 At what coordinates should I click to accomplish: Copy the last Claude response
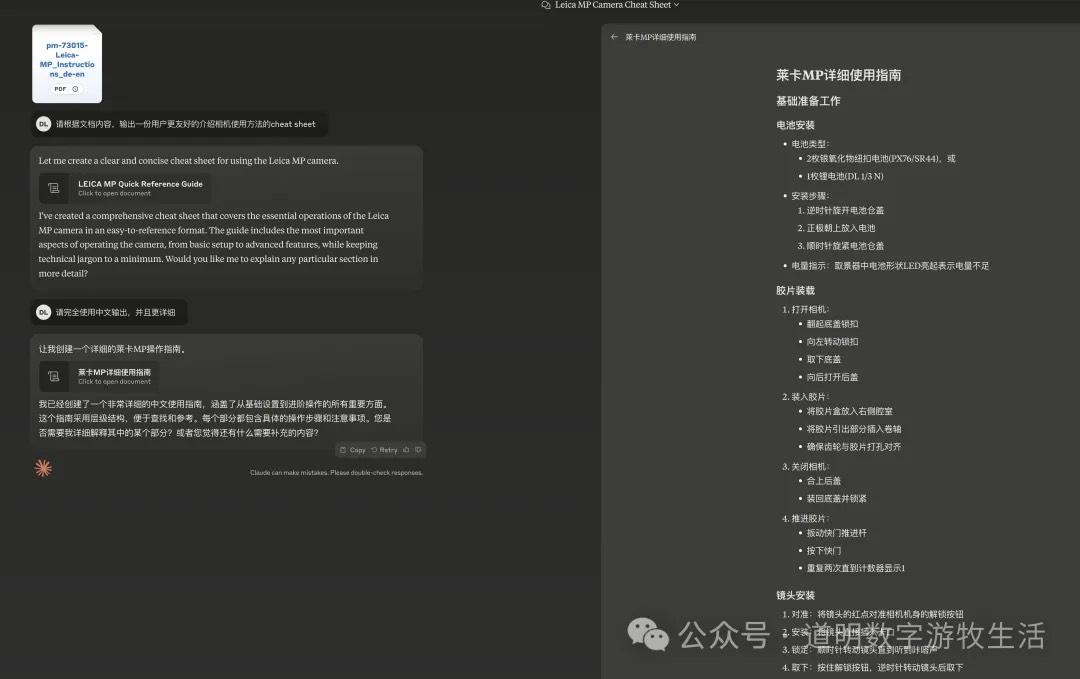[352, 450]
